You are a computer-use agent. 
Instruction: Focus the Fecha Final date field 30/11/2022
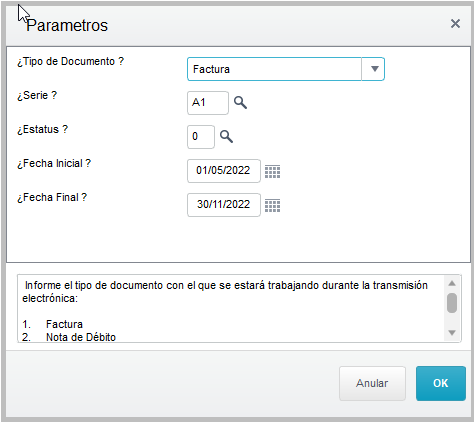[x=224, y=205]
